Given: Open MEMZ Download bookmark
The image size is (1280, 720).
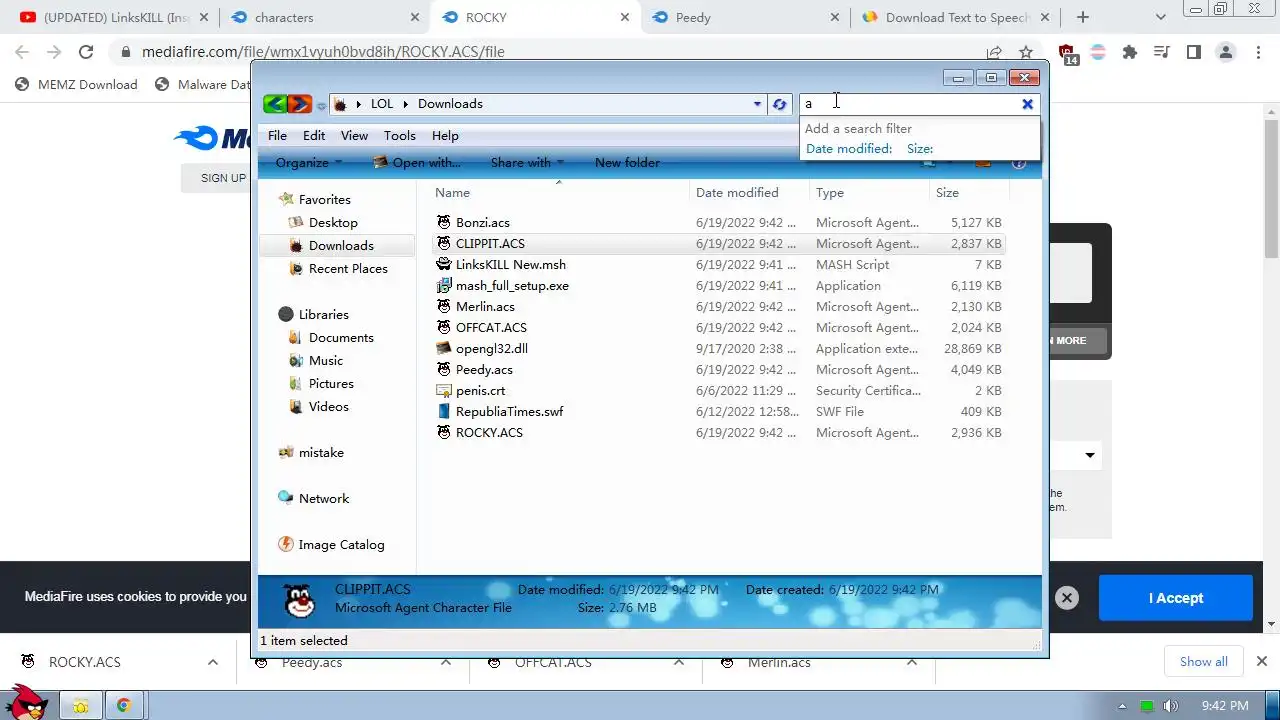Looking at the screenshot, I should (x=76, y=84).
